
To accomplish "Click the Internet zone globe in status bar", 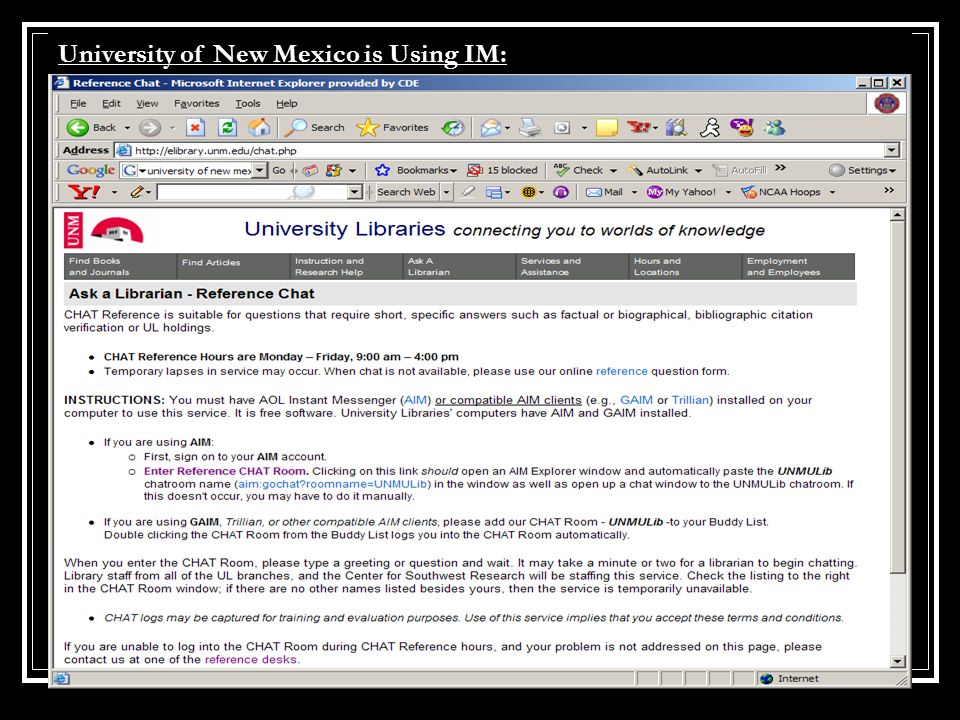I will pos(767,678).
